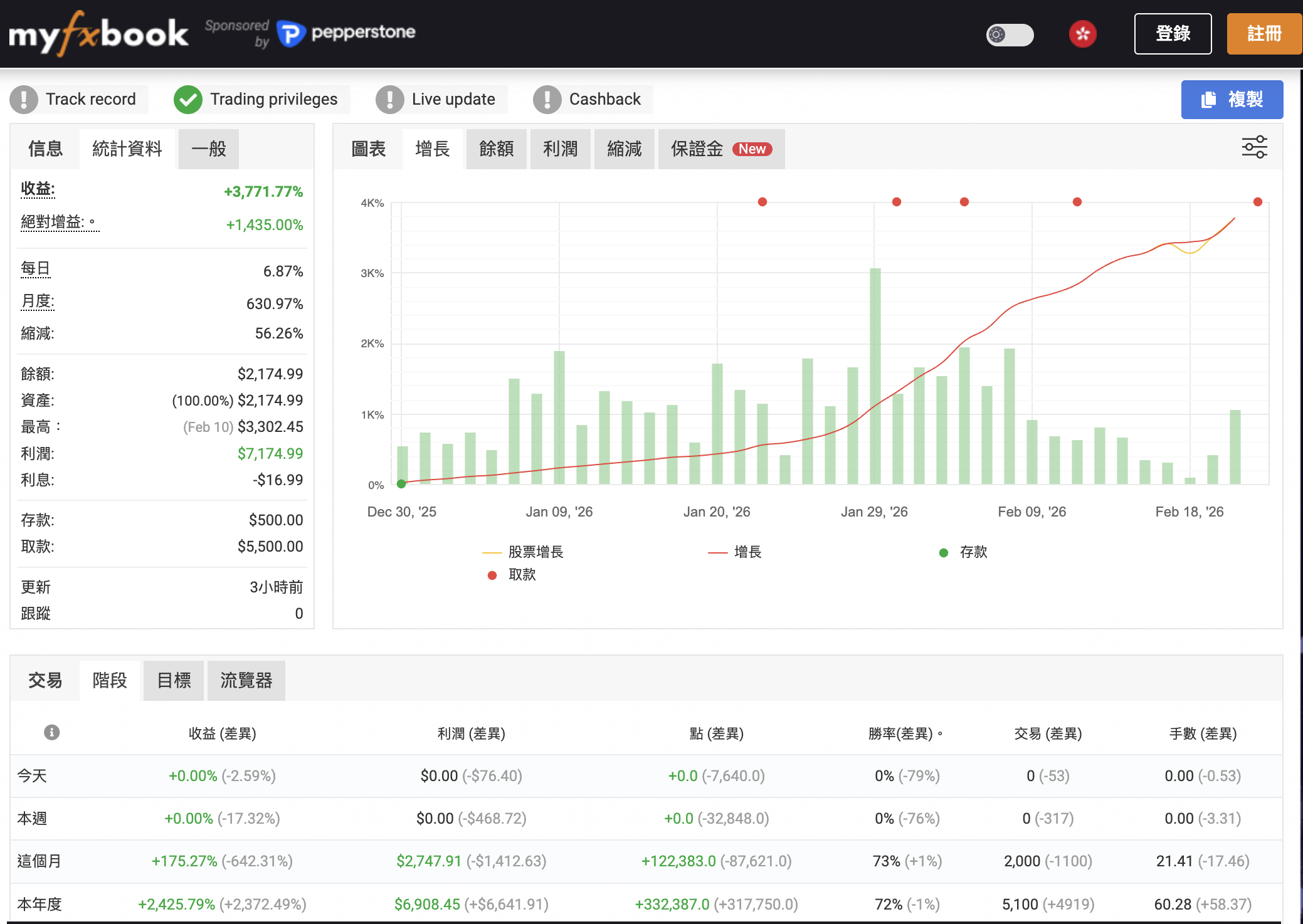1303x924 pixels.
Task: Toggle the dark mode switch in header
Action: [1010, 35]
